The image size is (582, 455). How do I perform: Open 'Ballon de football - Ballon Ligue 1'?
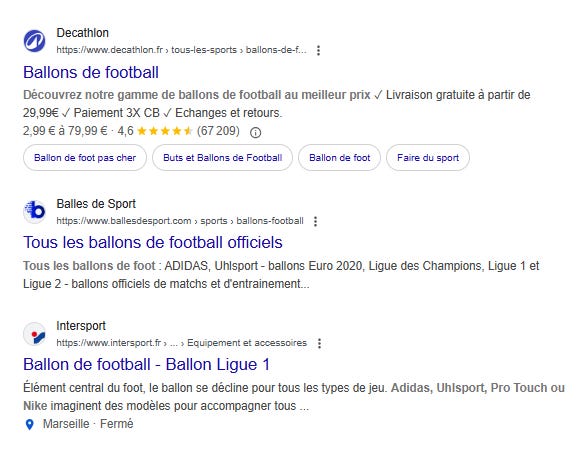point(146,364)
